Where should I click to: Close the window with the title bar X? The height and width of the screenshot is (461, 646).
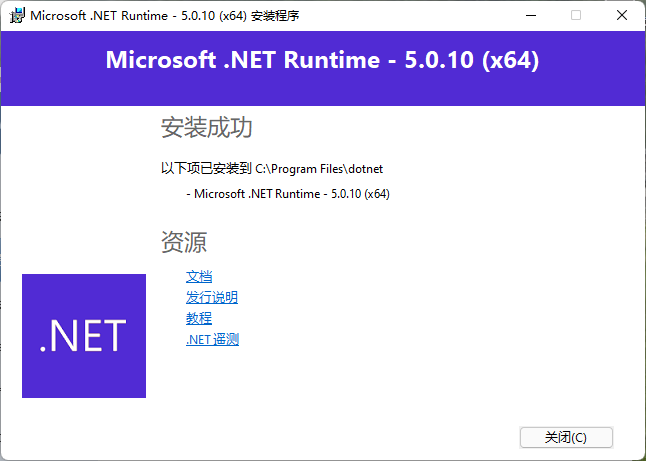[x=622, y=16]
